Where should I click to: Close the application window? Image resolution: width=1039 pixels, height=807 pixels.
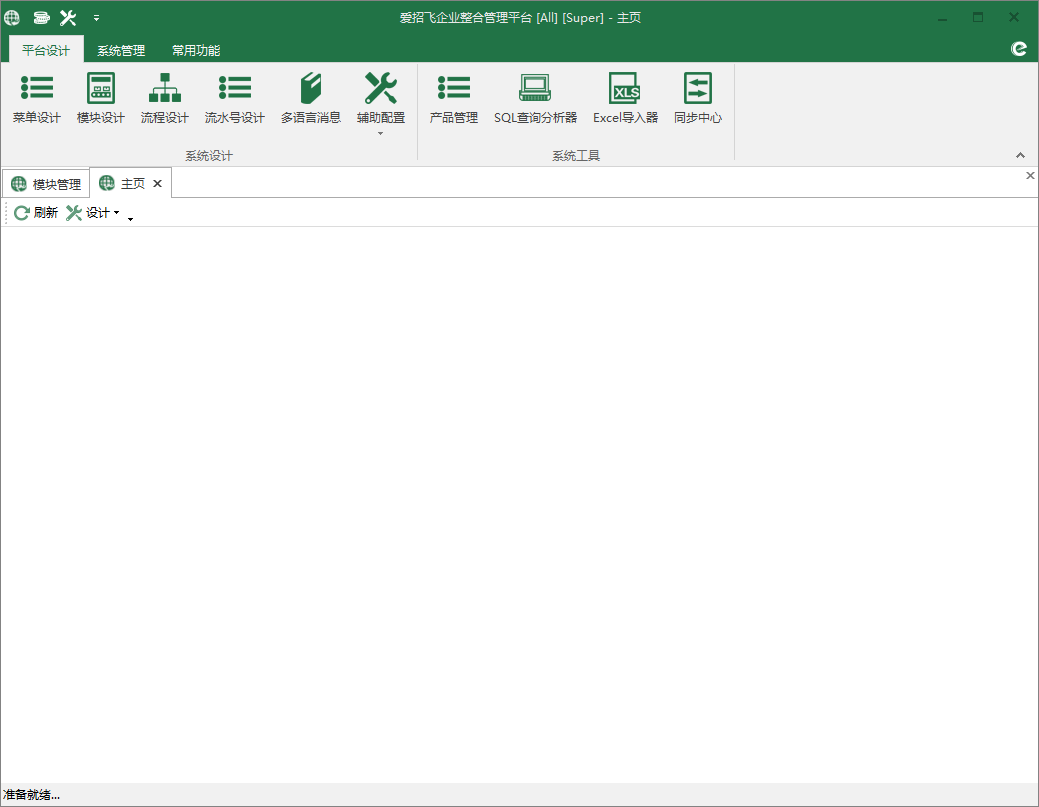(x=1014, y=18)
